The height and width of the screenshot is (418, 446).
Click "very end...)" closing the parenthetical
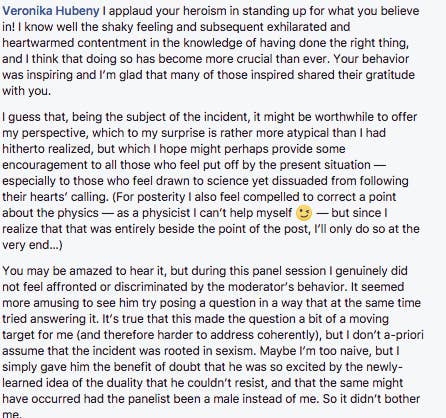tap(32, 245)
